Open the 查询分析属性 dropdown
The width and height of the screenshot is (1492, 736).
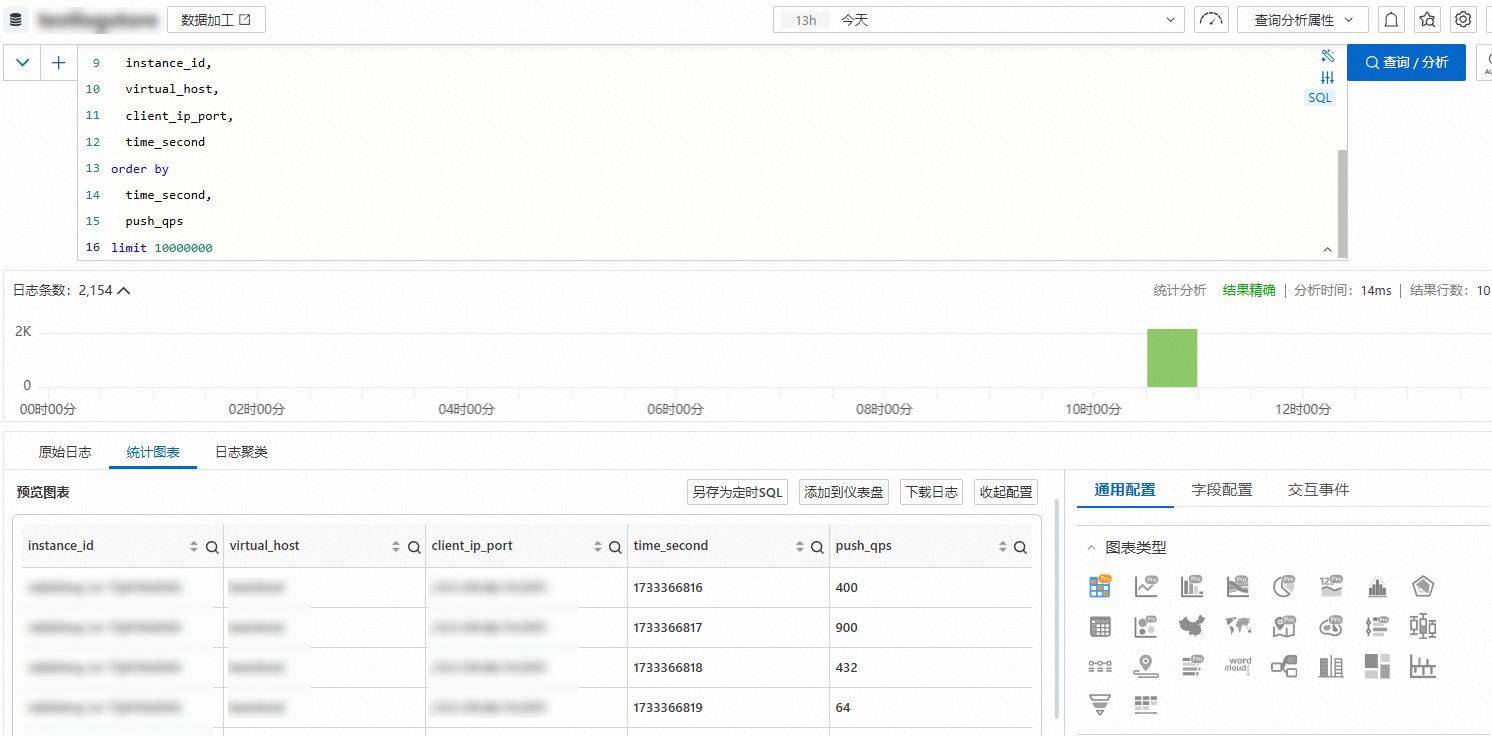tap(1302, 20)
